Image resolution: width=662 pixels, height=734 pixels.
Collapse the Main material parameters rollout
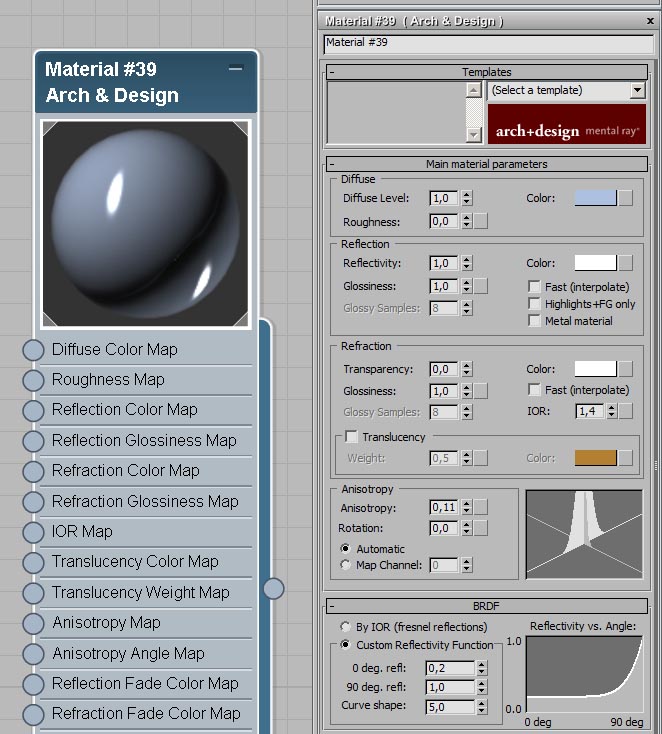click(332, 164)
